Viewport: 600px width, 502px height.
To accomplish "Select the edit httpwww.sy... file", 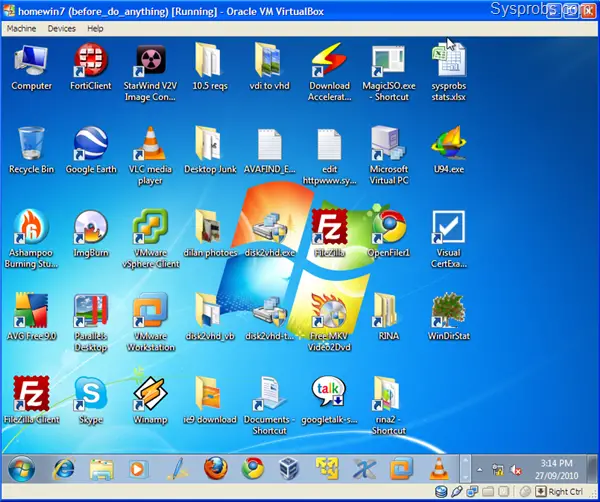I will coord(329,157).
